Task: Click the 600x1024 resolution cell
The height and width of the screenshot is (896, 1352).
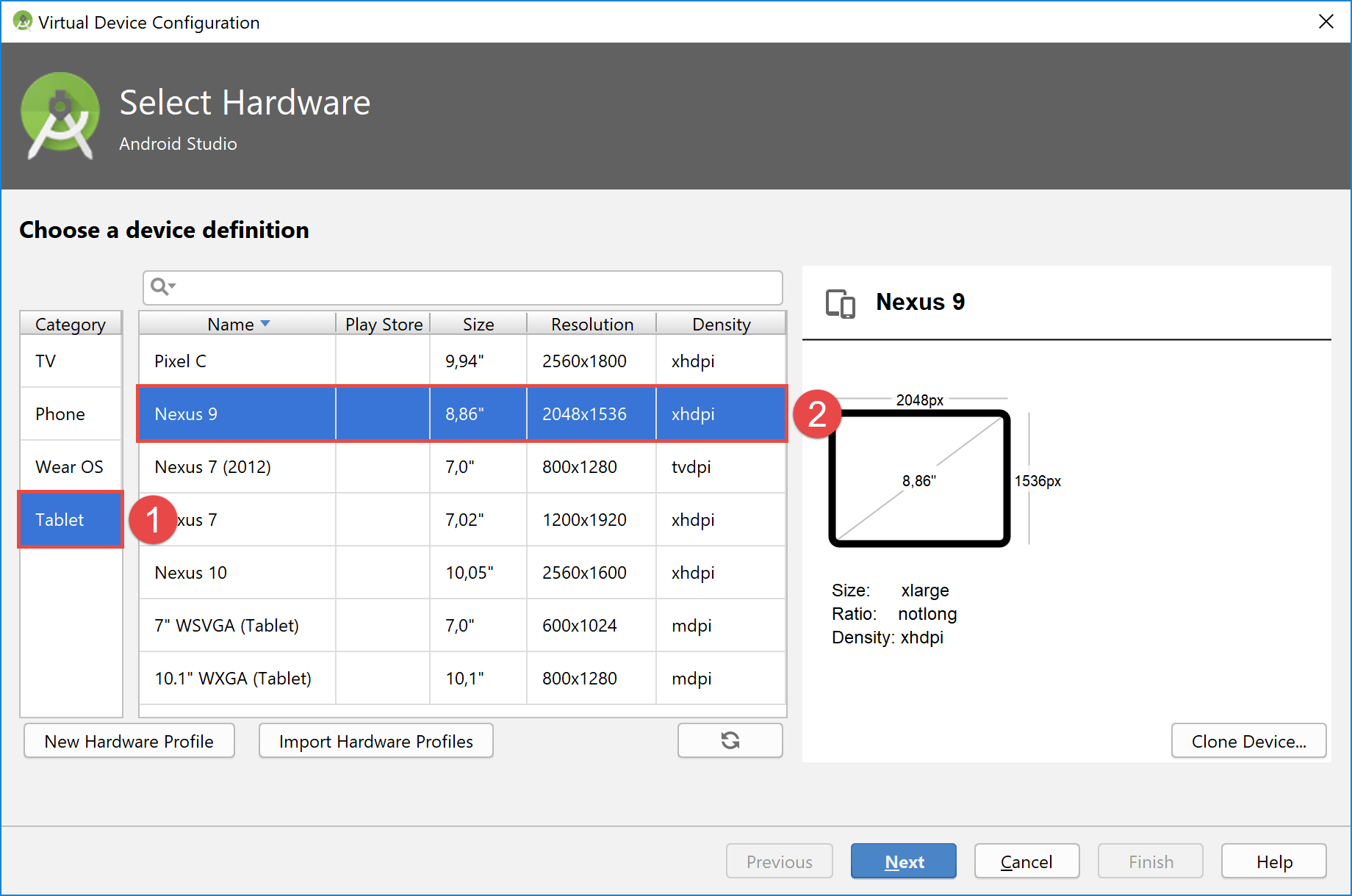Action: pyautogui.click(x=591, y=625)
